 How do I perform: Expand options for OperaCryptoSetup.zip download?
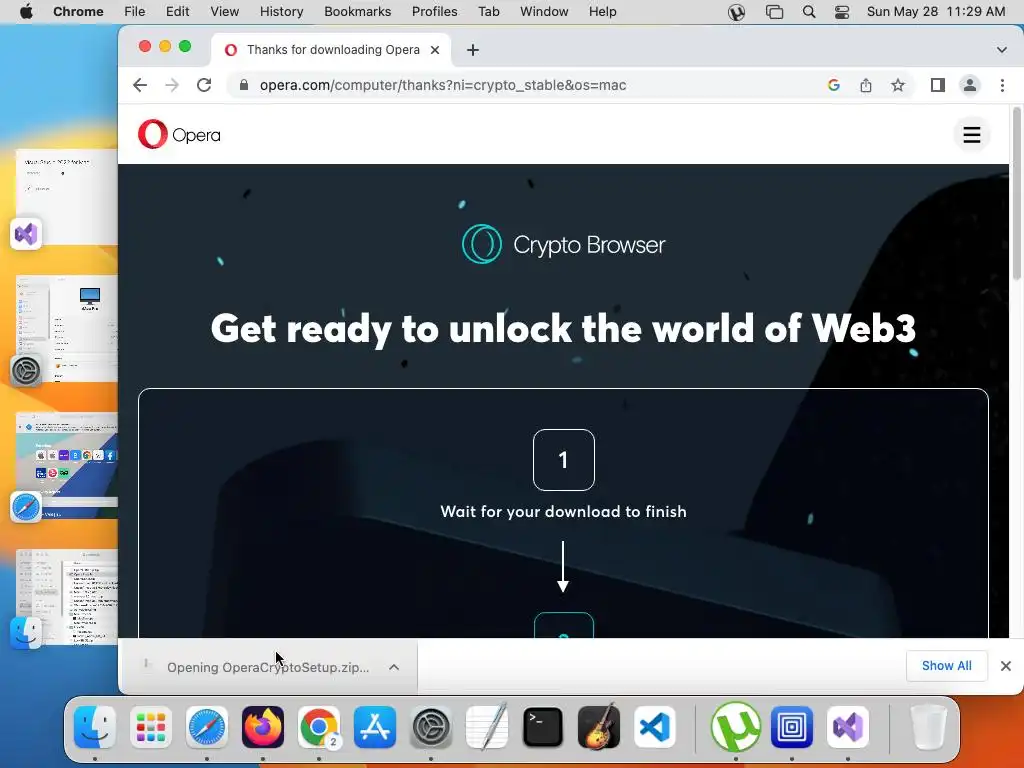tap(394, 667)
